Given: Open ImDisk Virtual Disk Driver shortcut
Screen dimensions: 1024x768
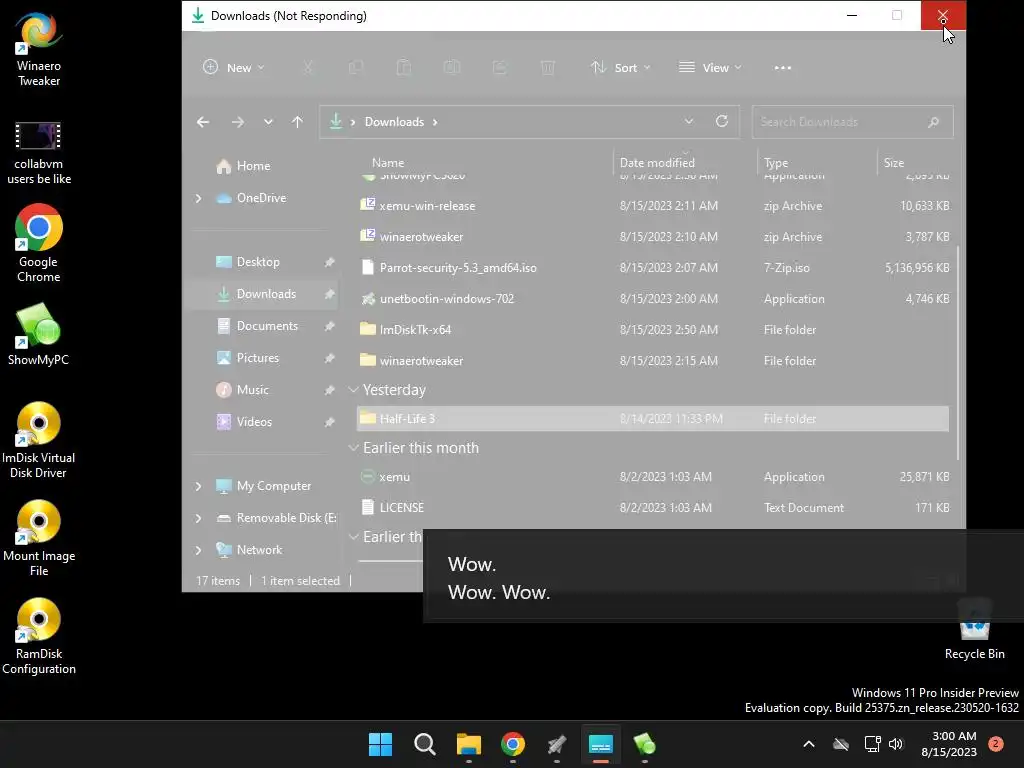Looking at the screenshot, I should 38,440.
